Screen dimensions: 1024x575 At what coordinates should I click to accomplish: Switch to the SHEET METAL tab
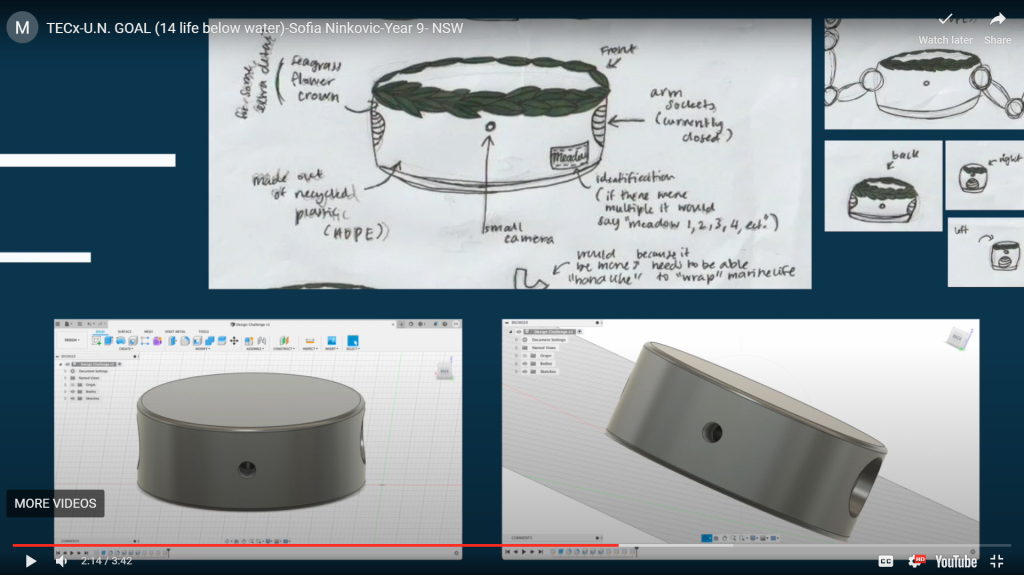(175, 331)
